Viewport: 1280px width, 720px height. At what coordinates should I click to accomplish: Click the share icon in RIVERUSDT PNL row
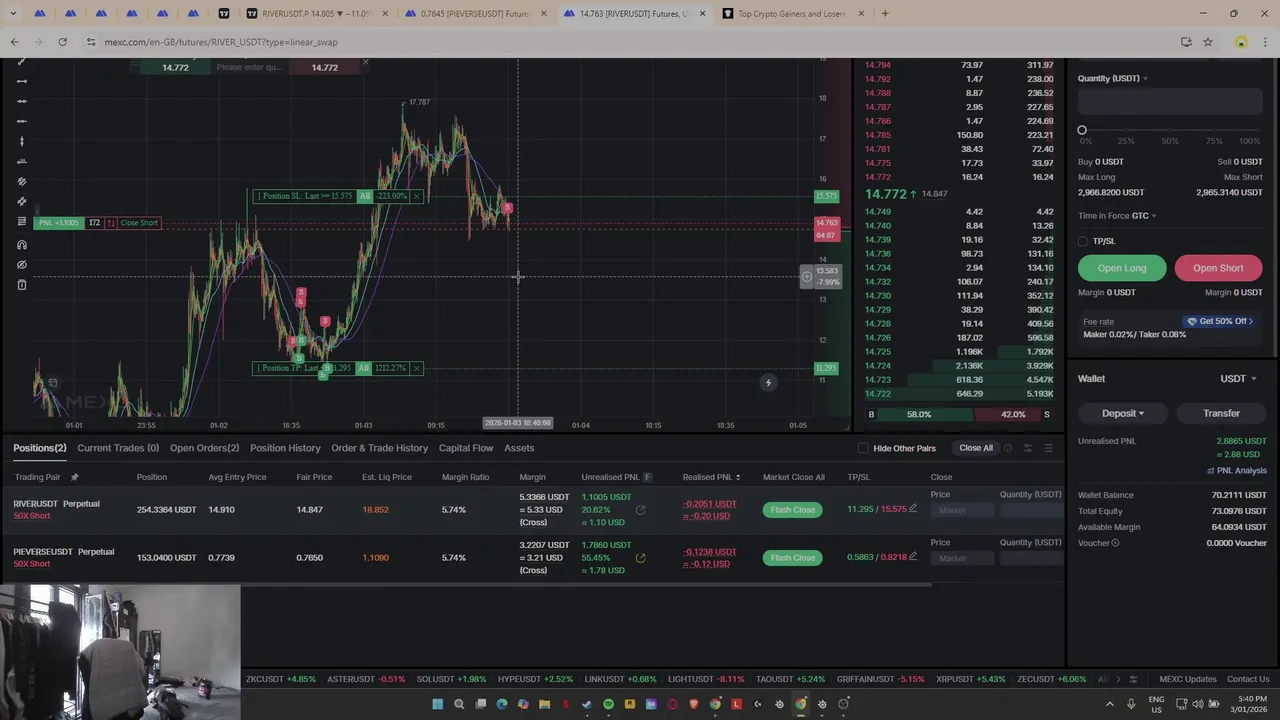[x=640, y=510]
